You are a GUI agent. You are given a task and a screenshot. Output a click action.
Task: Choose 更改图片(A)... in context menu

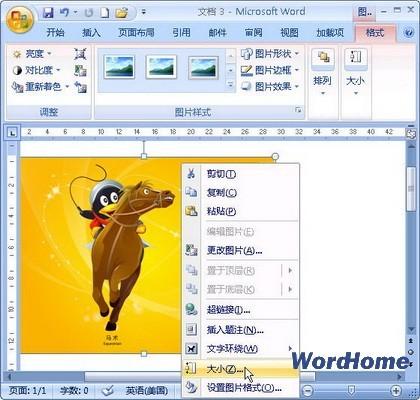240,250
